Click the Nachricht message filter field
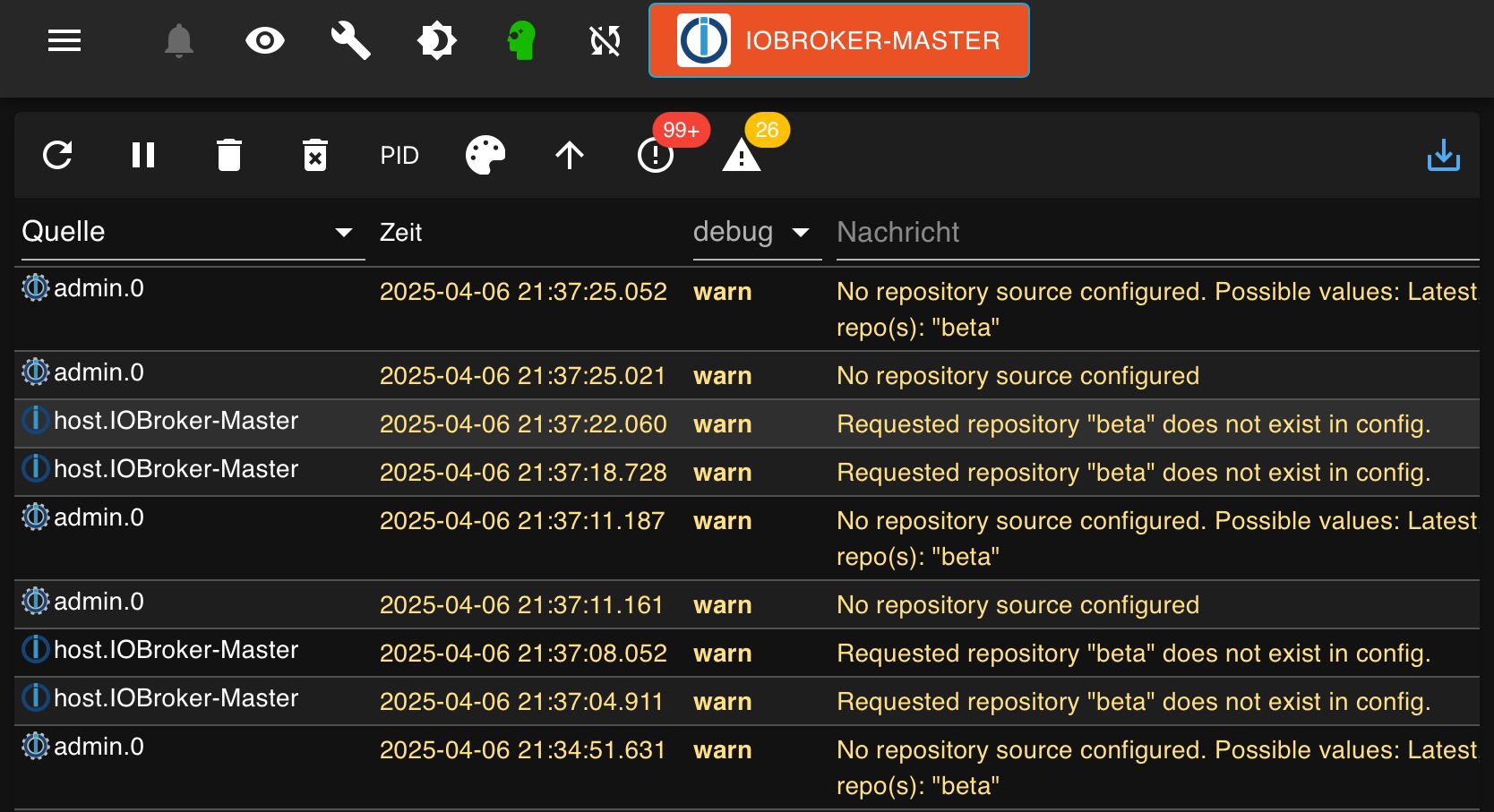 1157,232
